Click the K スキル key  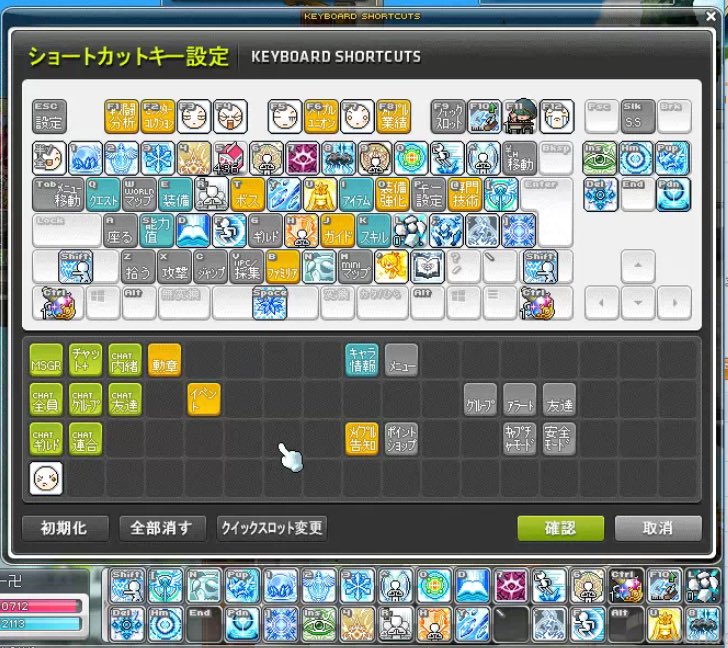(374, 230)
